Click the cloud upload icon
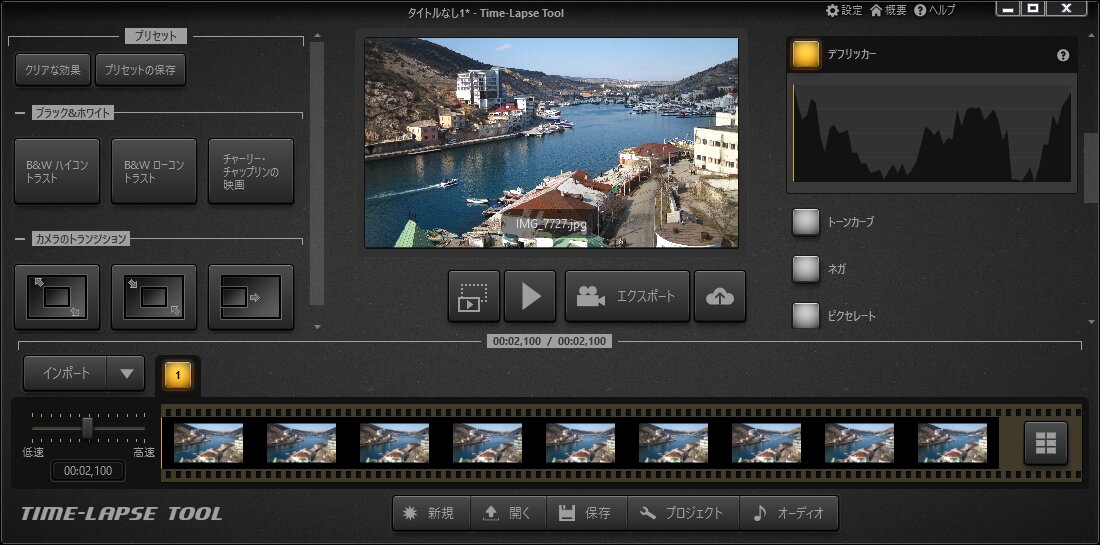Image resolution: width=1100 pixels, height=545 pixels. pyautogui.click(x=720, y=296)
